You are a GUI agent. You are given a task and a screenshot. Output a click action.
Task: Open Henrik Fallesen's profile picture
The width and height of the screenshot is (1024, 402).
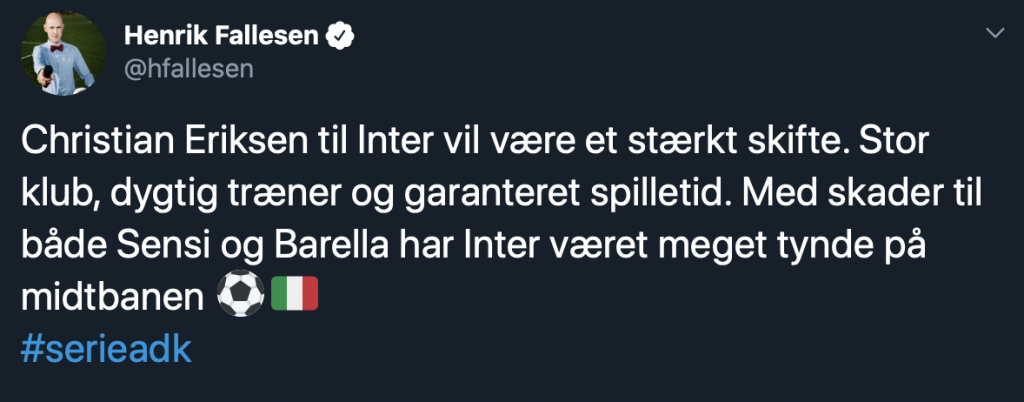coord(63,54)
